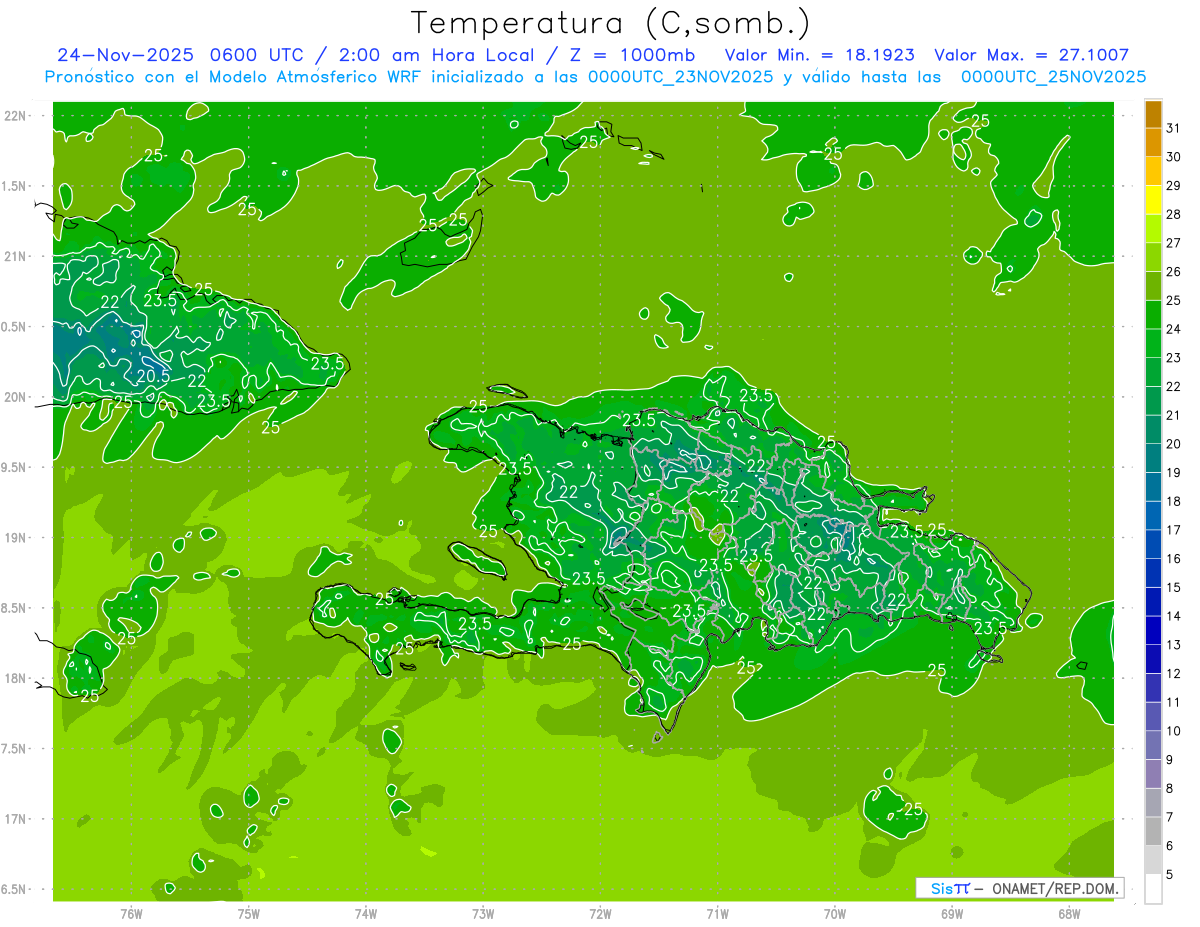Click lime color band between 26 and 27
This screenshot has width=1200, height=927.
[x=1153, y=257]
